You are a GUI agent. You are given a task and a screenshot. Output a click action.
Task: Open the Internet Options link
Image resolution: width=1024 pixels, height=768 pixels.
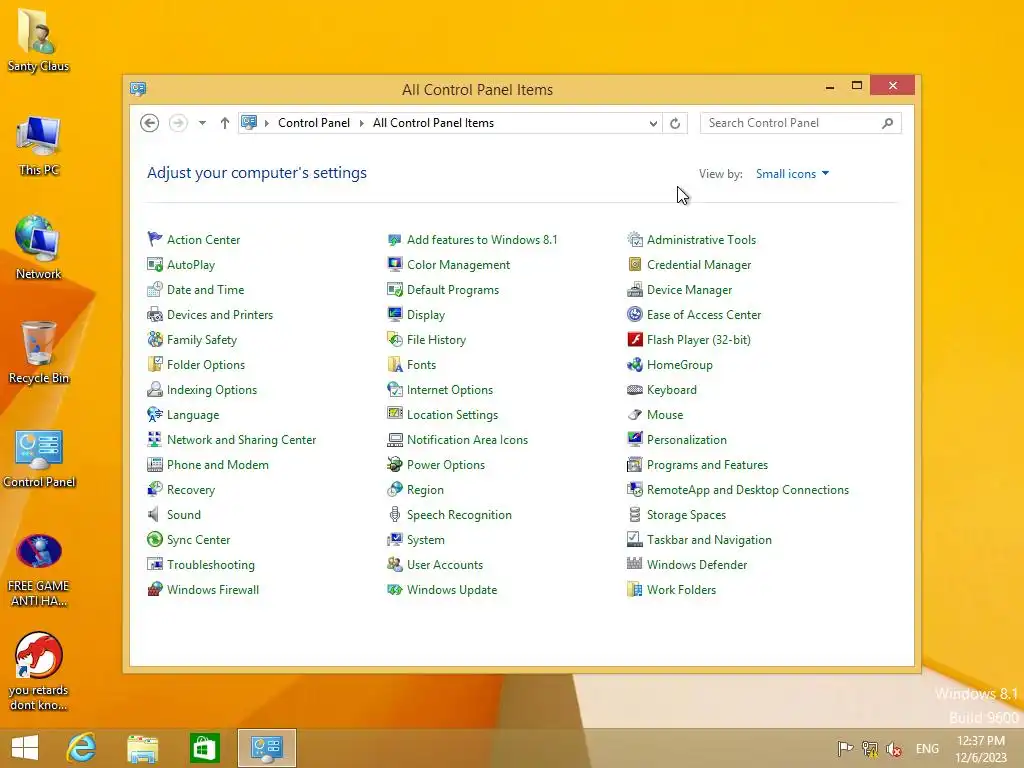449,390
